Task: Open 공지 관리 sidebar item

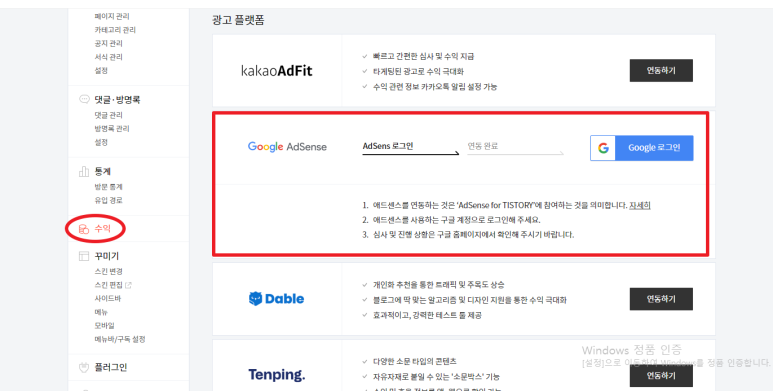Action: [108, 43]
